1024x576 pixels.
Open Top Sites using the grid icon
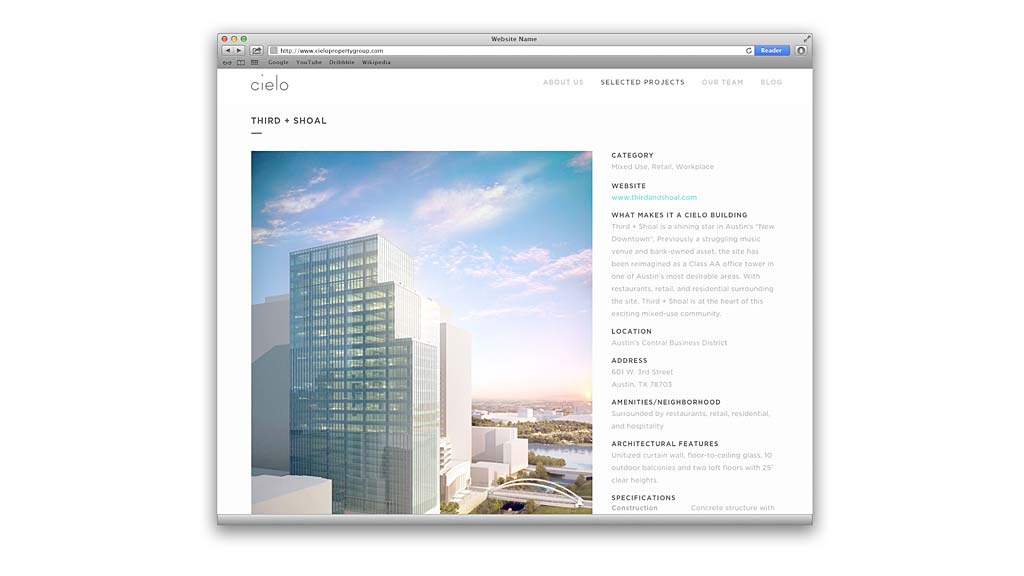point(253,61)
